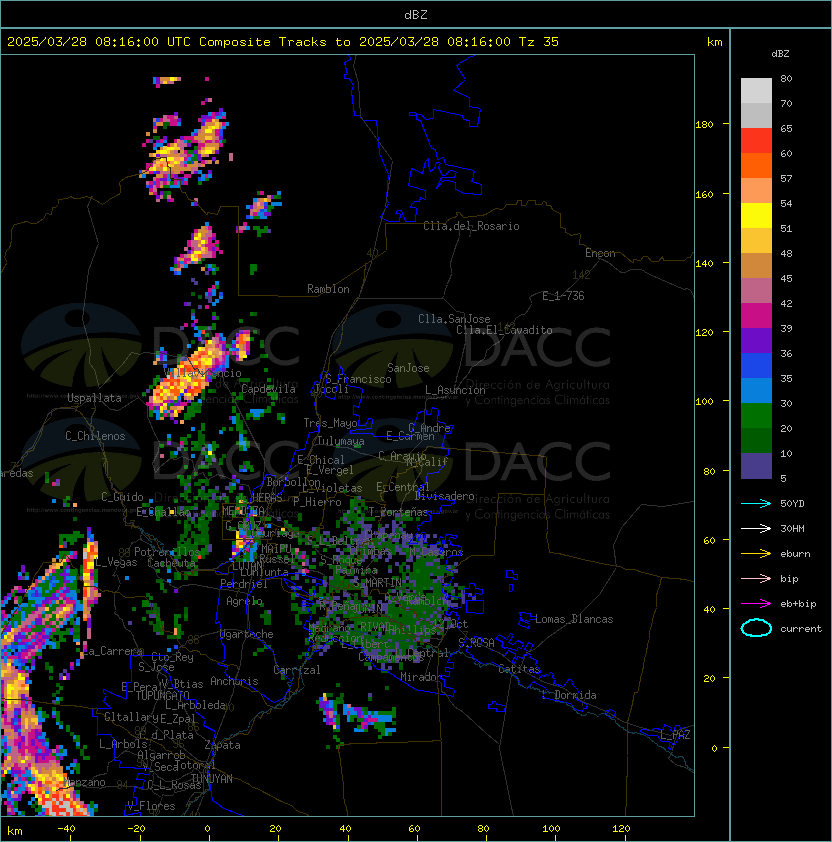Click the 'Perdriel' map label
Image resolution: width=832 pixels, height=842 pixels.
(x=244, y=584)
